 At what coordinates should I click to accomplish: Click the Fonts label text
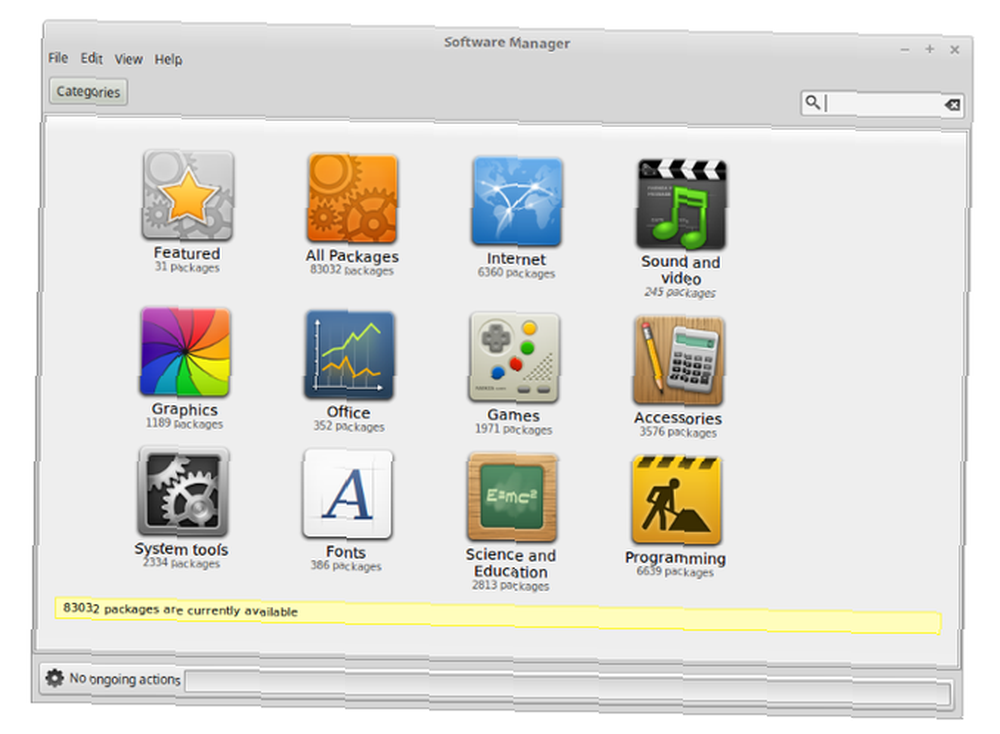(346, 552)
